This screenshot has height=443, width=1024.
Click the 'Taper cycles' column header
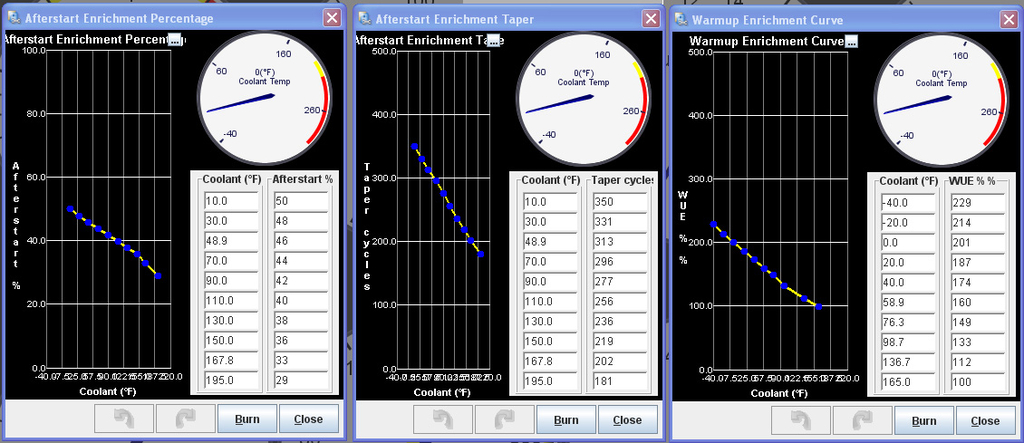pos(622,180)
